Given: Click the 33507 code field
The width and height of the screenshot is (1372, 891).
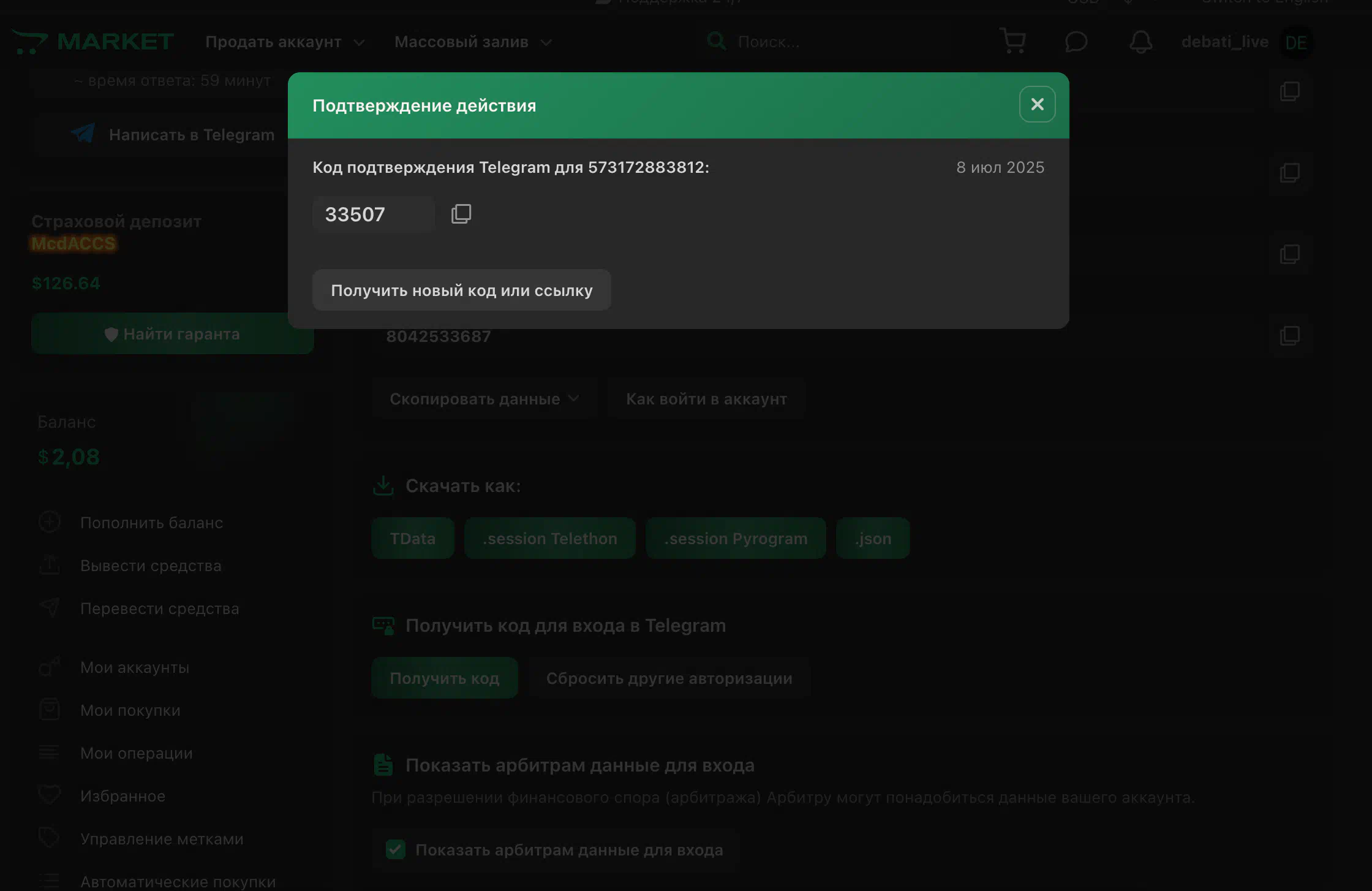Looking at the screenshot, I should pyautogui.click(x=374, y=214).
